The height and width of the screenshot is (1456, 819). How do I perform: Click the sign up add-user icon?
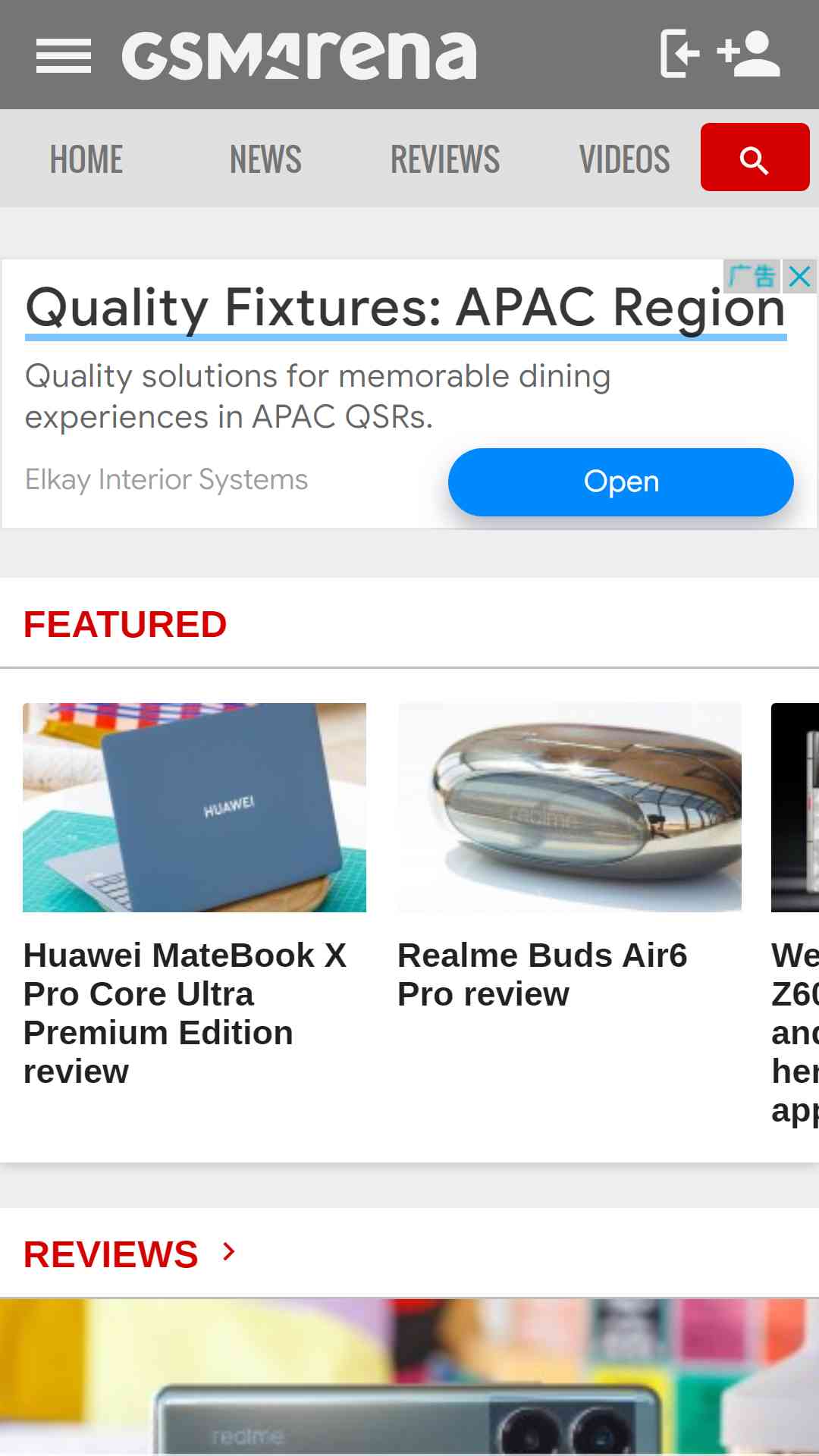(x=748, y=54)
